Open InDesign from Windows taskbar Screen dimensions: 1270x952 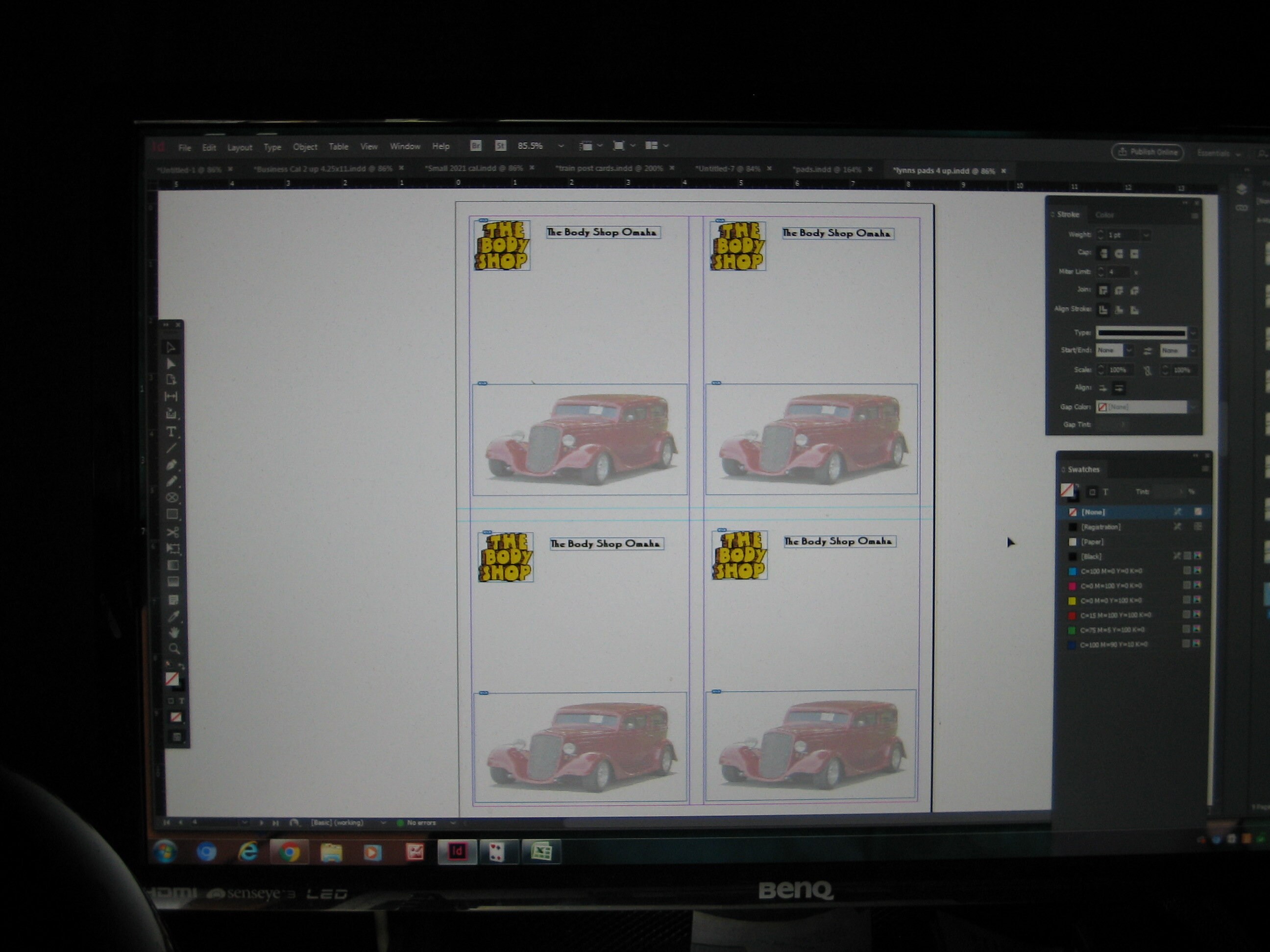457,852
